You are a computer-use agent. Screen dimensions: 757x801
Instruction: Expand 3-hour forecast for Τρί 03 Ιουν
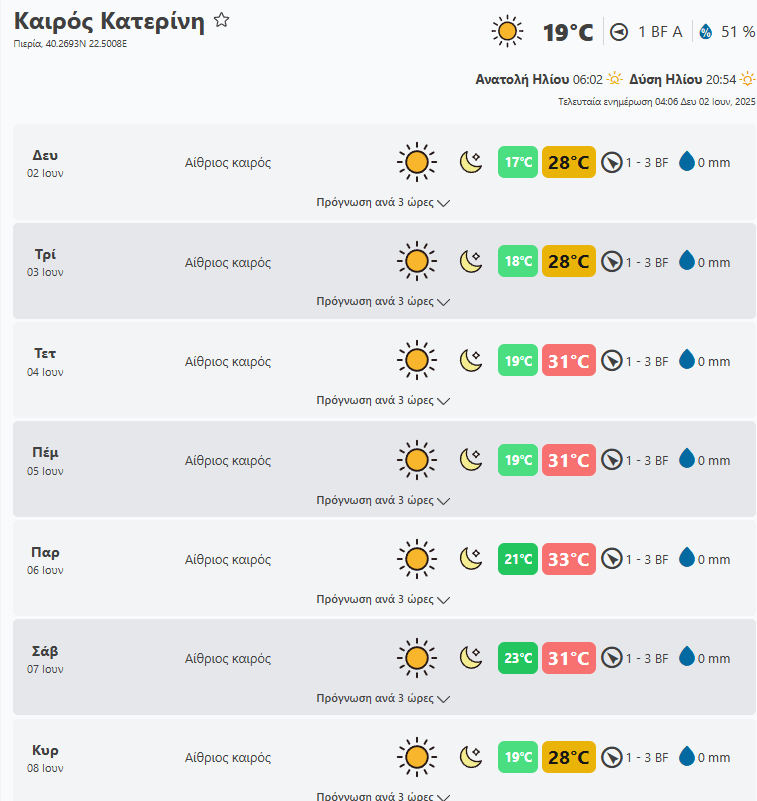pyautogui.click(x=383, y=301)
